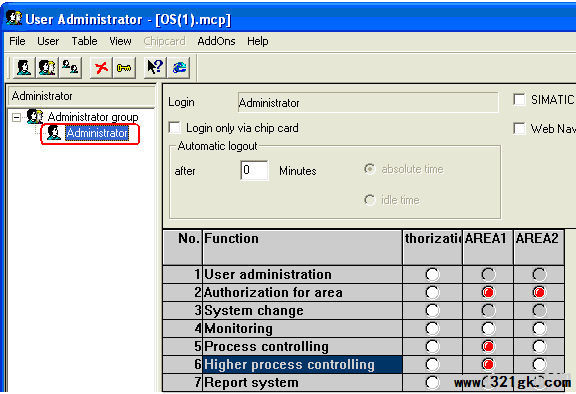Toggle System change authorization column circle
The width and height of the screenshot is (576, 394).
tap(432, 310)
